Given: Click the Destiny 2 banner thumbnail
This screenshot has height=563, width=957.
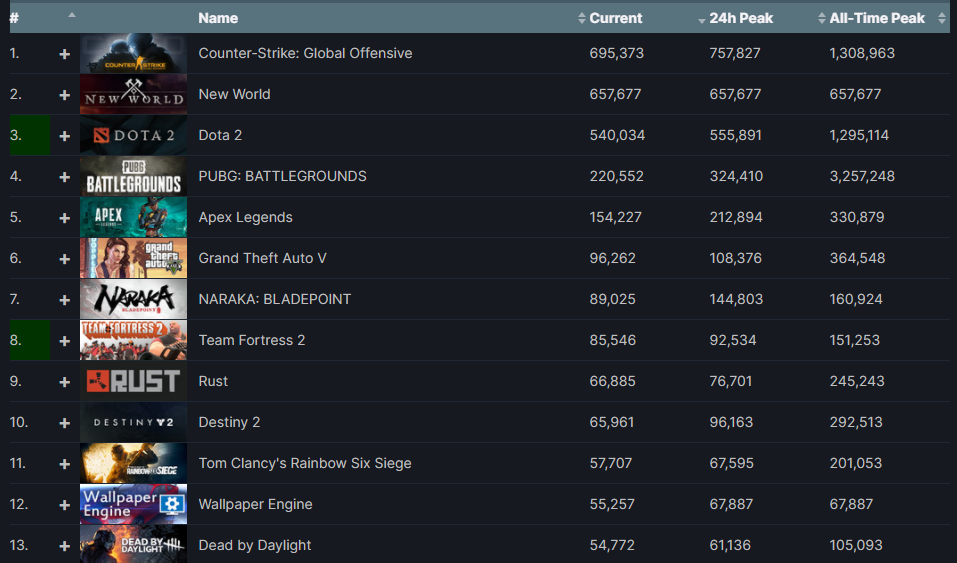Looking at the screenshot, I should pyautogui.click(x=133, y=422).
